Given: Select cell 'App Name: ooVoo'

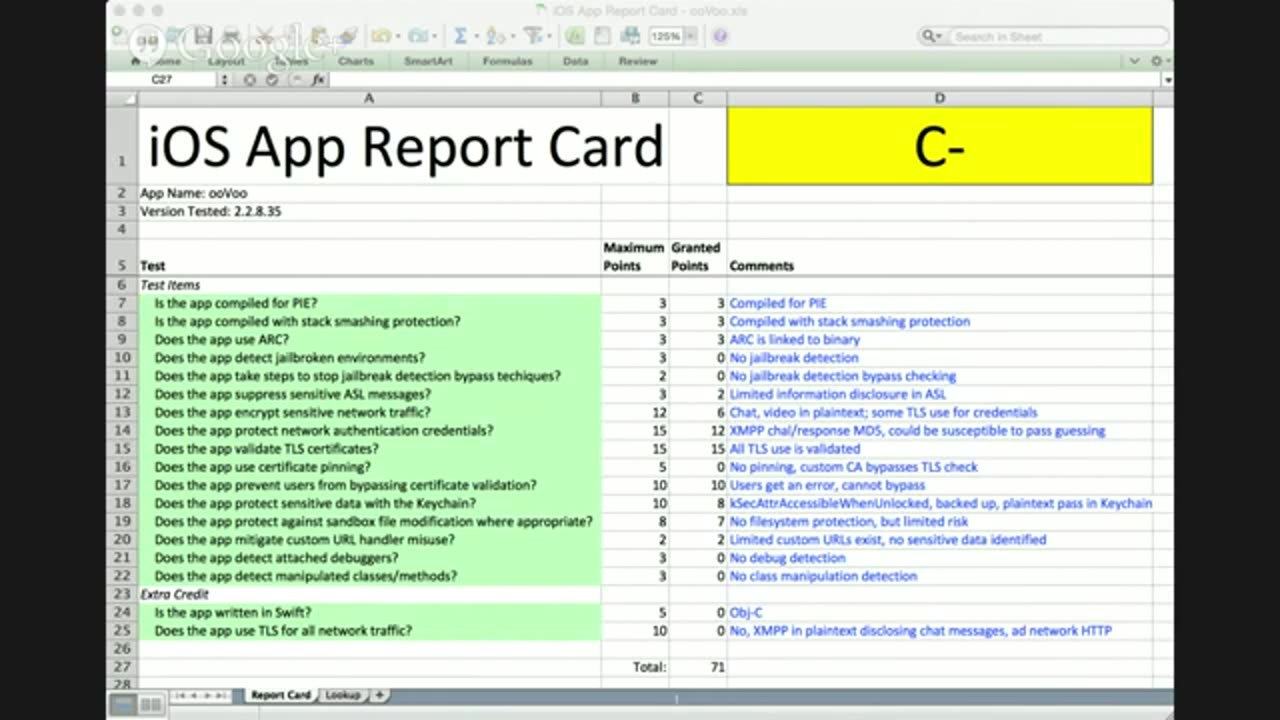Looking at the screenshot, I should 369,193.
